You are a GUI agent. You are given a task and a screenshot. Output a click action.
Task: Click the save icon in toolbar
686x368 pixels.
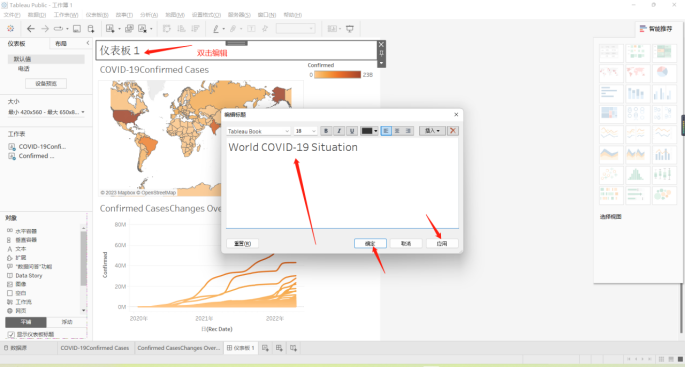click(x=77, y=28)
